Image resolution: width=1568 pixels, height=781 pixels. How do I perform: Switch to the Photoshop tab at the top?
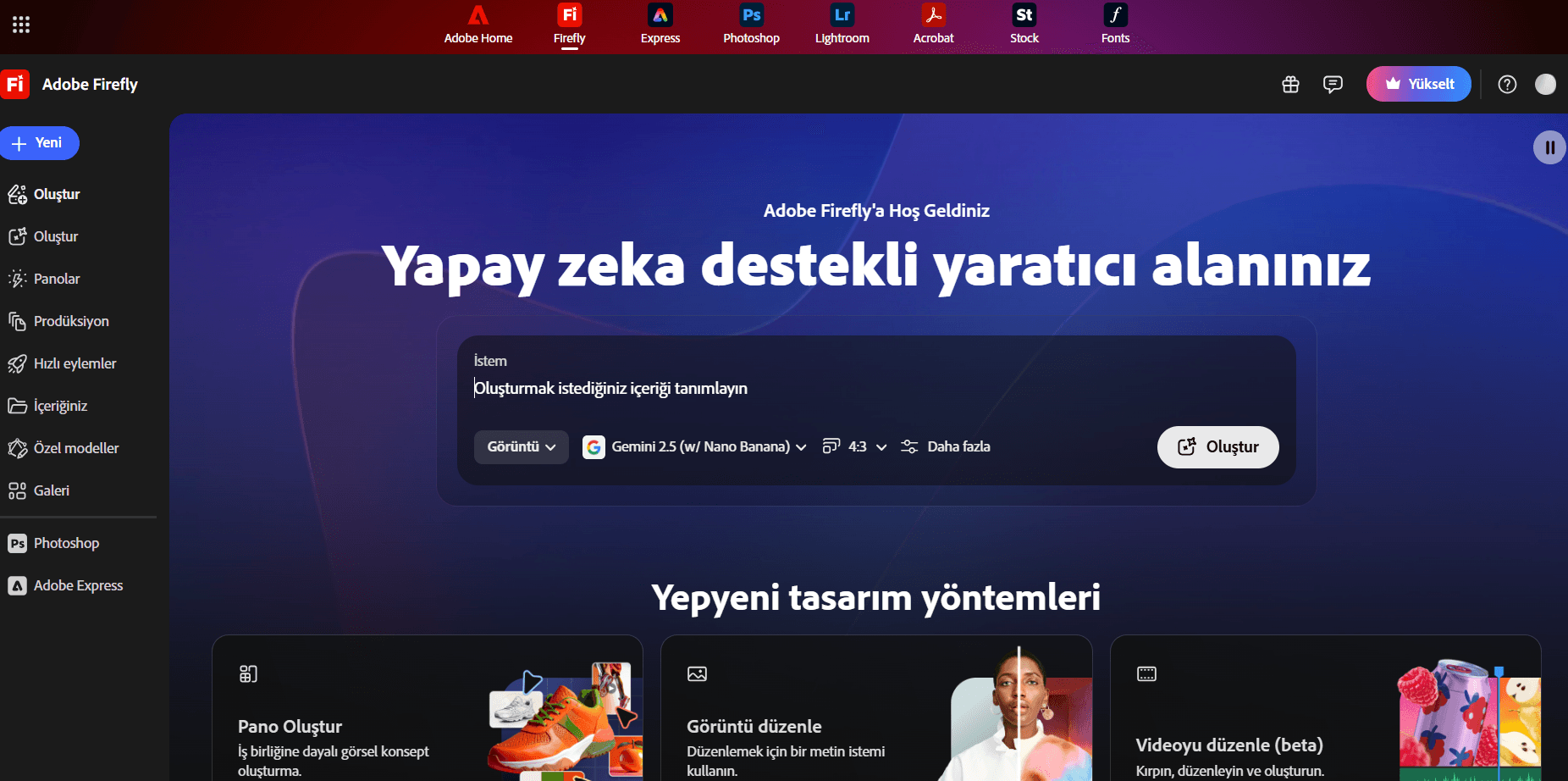coord(750,24)
